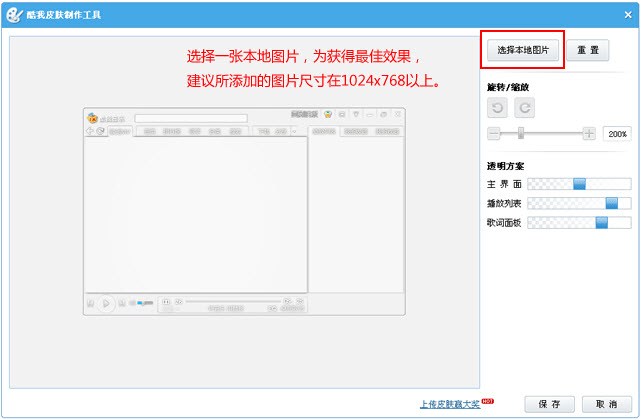640x419 pixels.
Task: Click the 选择本地图片 button
Action: (x=523, y=50)
